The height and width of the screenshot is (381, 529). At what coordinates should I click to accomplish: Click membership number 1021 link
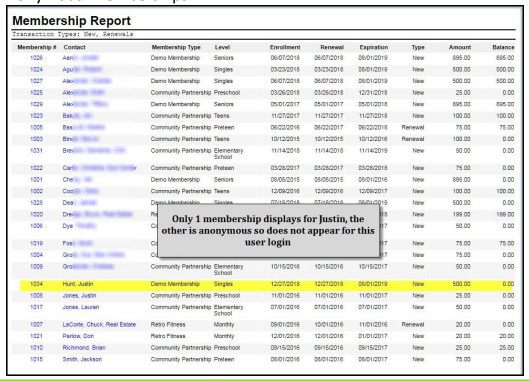coord(36,336)
